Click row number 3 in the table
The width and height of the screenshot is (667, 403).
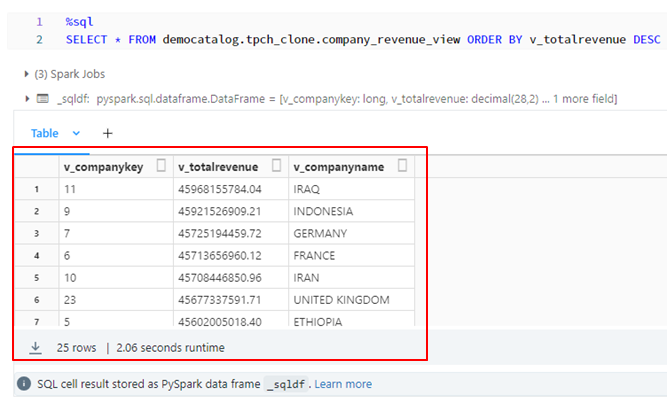coord(36,233)
